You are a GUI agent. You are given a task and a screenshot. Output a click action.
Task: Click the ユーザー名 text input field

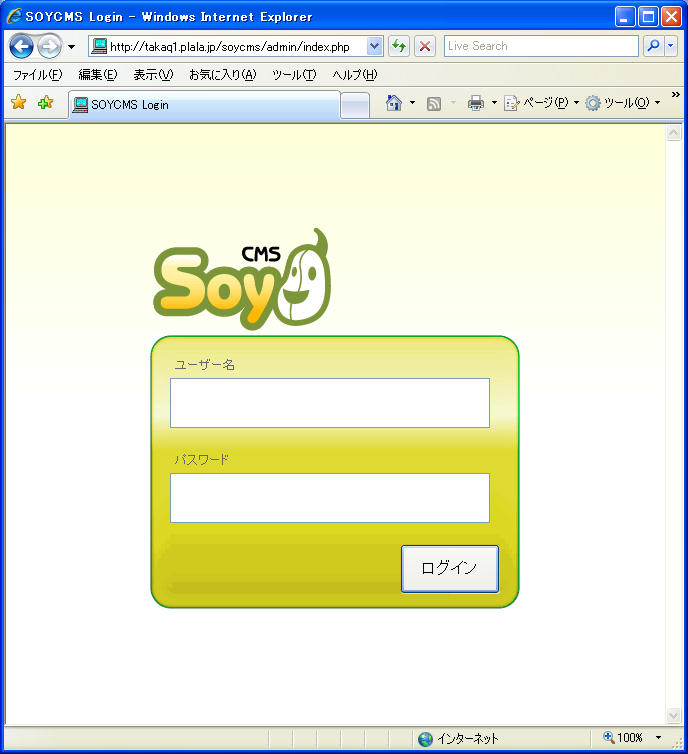coord(330,403)
